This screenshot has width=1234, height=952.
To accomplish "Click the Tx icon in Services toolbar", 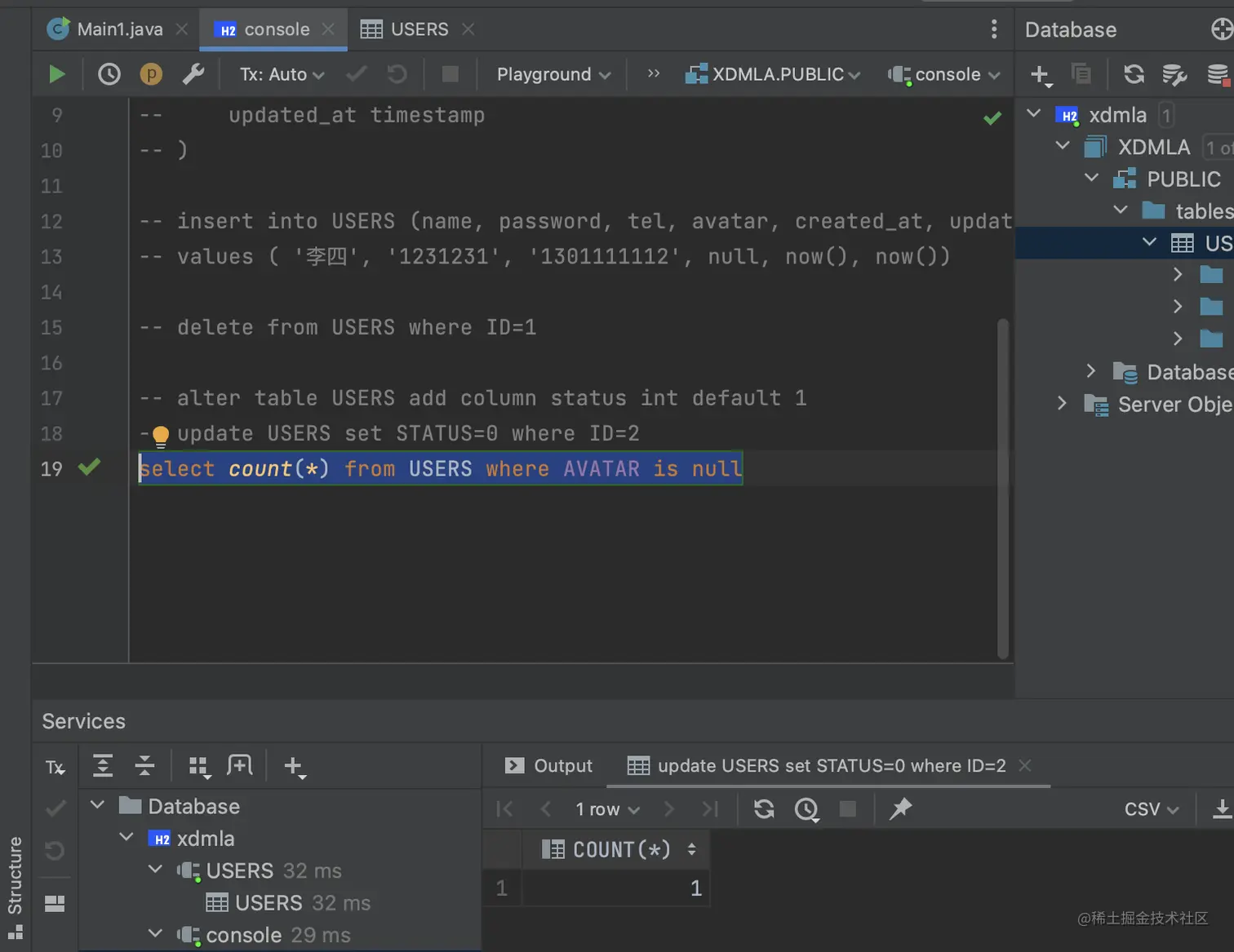I will (x=55, y=767).
